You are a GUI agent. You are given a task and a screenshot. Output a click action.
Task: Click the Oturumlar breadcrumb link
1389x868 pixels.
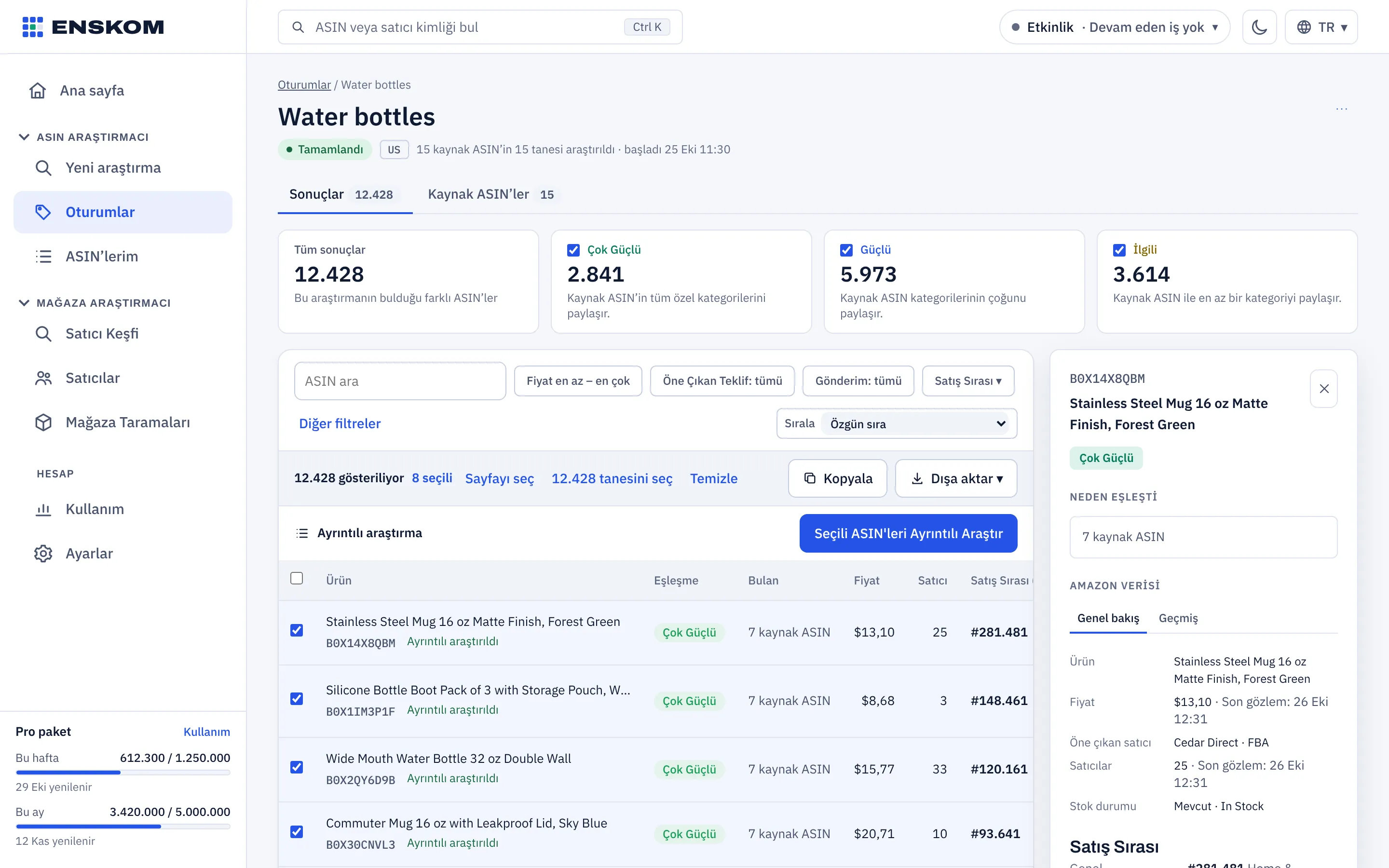[304, 85]
